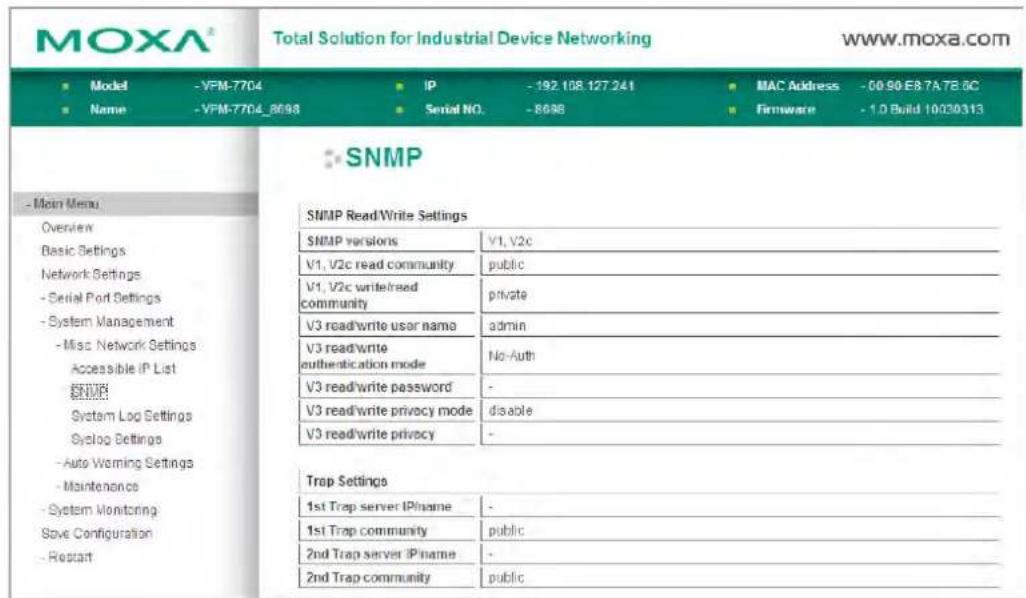Open Syslog Settings
This screenshot has width=1026, height=598.
tap(116, 439)
